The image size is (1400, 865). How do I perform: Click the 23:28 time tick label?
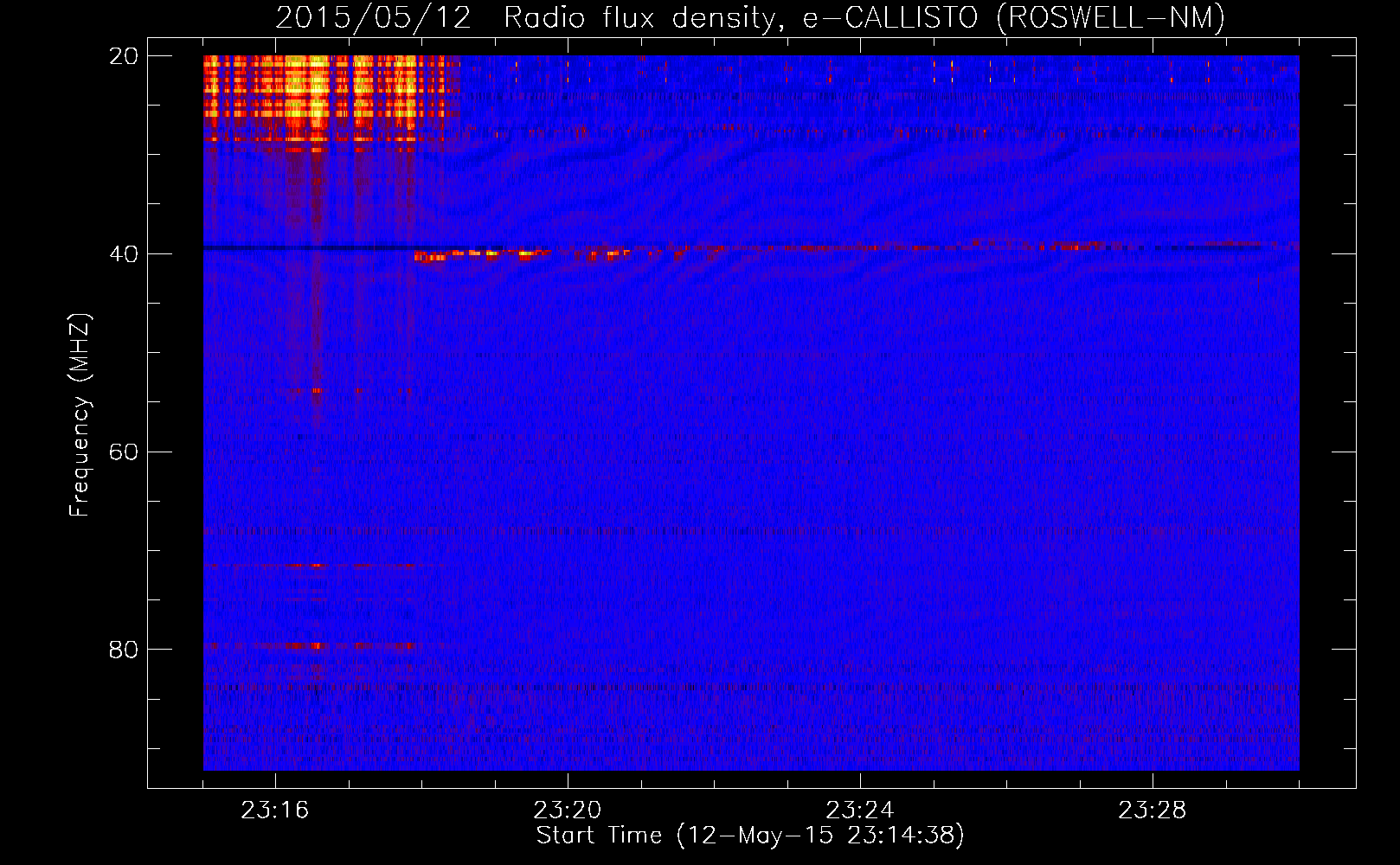(x=1153, y=811)
